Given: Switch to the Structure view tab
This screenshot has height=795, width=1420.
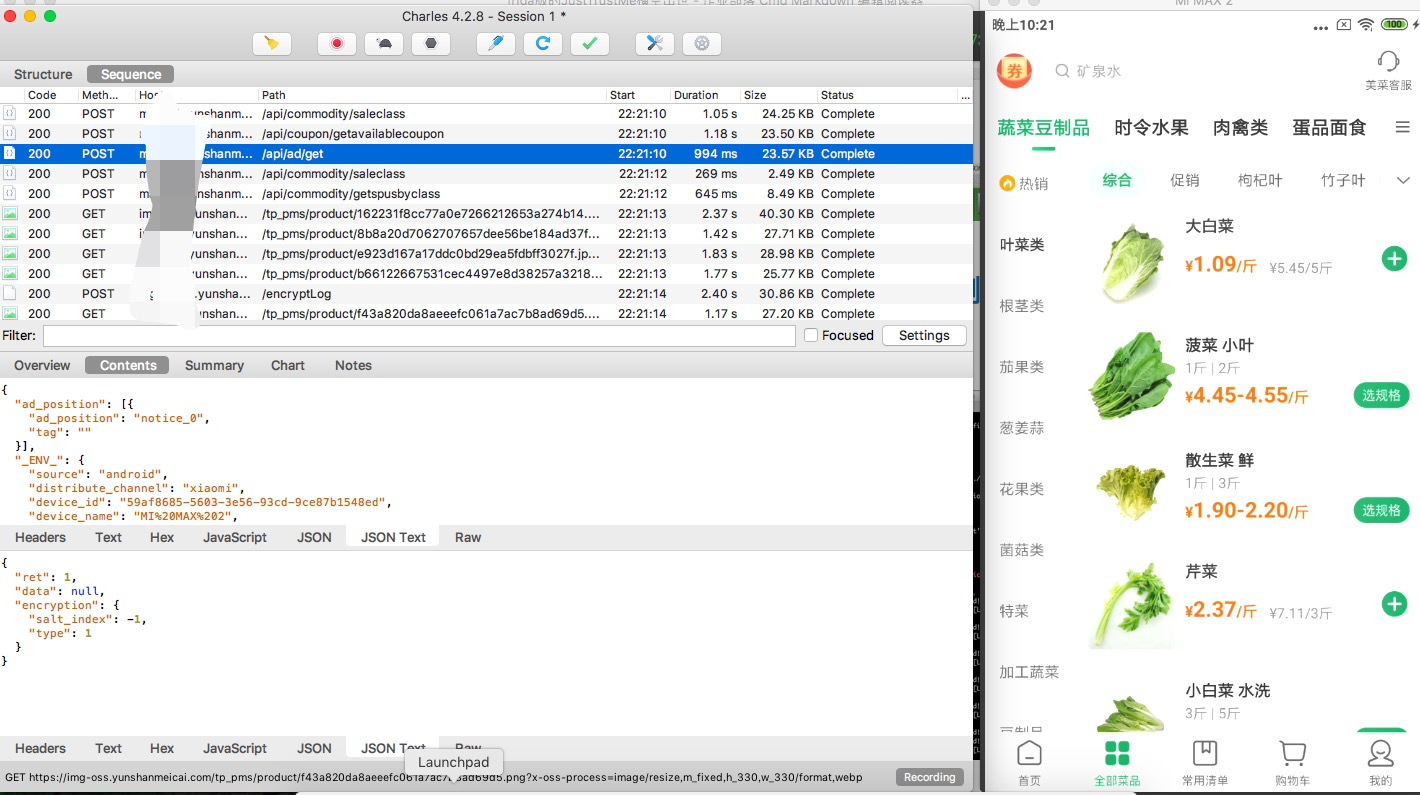Looking at the screenshot, I should pos(43,74).
